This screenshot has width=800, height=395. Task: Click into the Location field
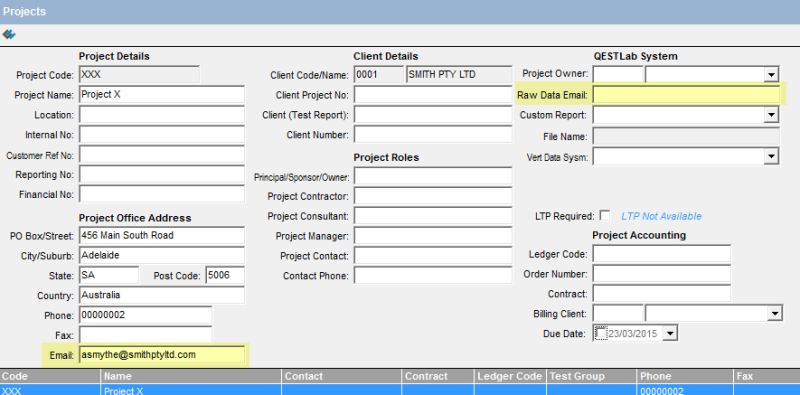162,115
